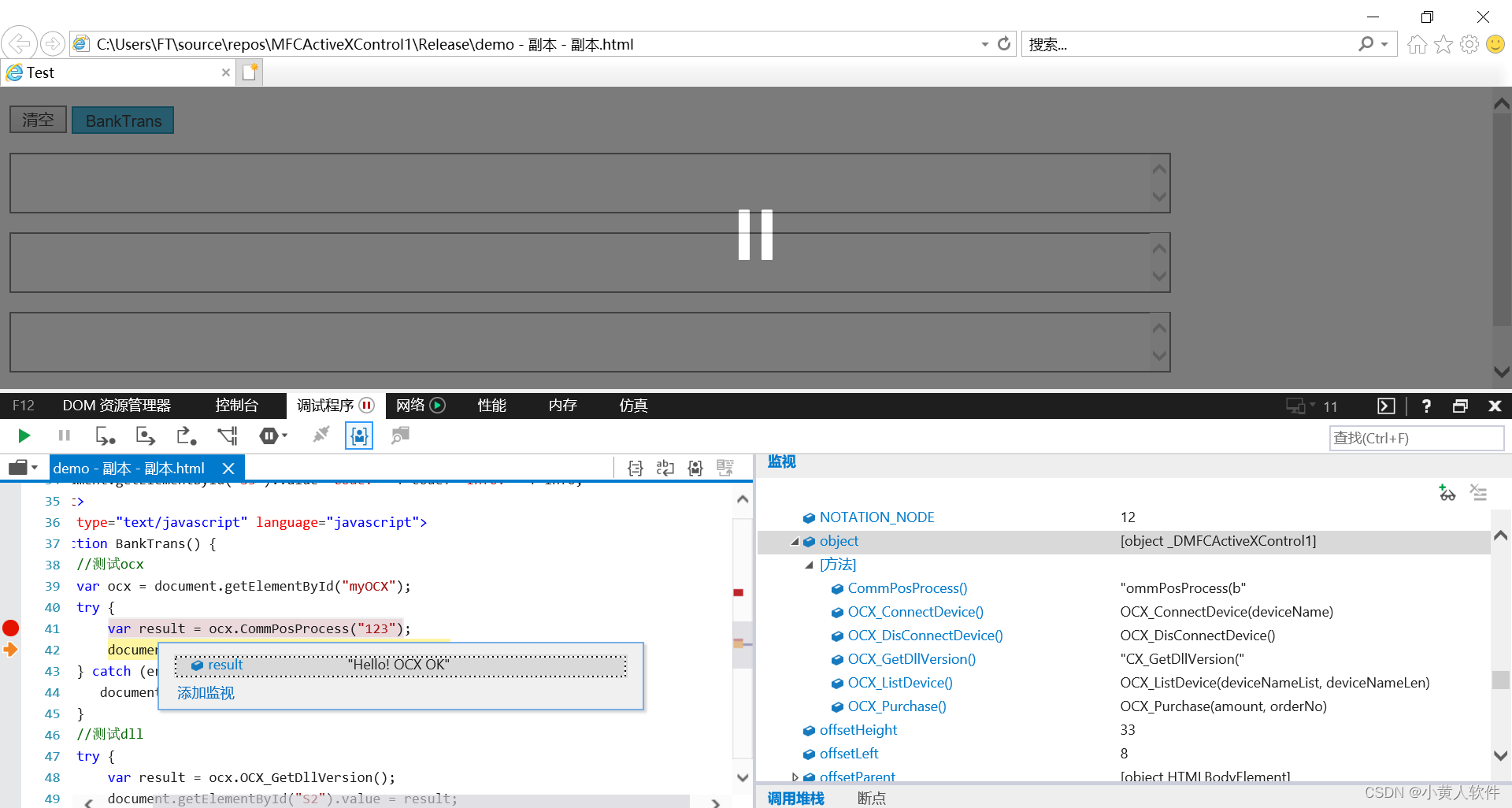Screen dimensions: 1512x808
Task: Click the faded source map icon
Action: tap(725, 469)
